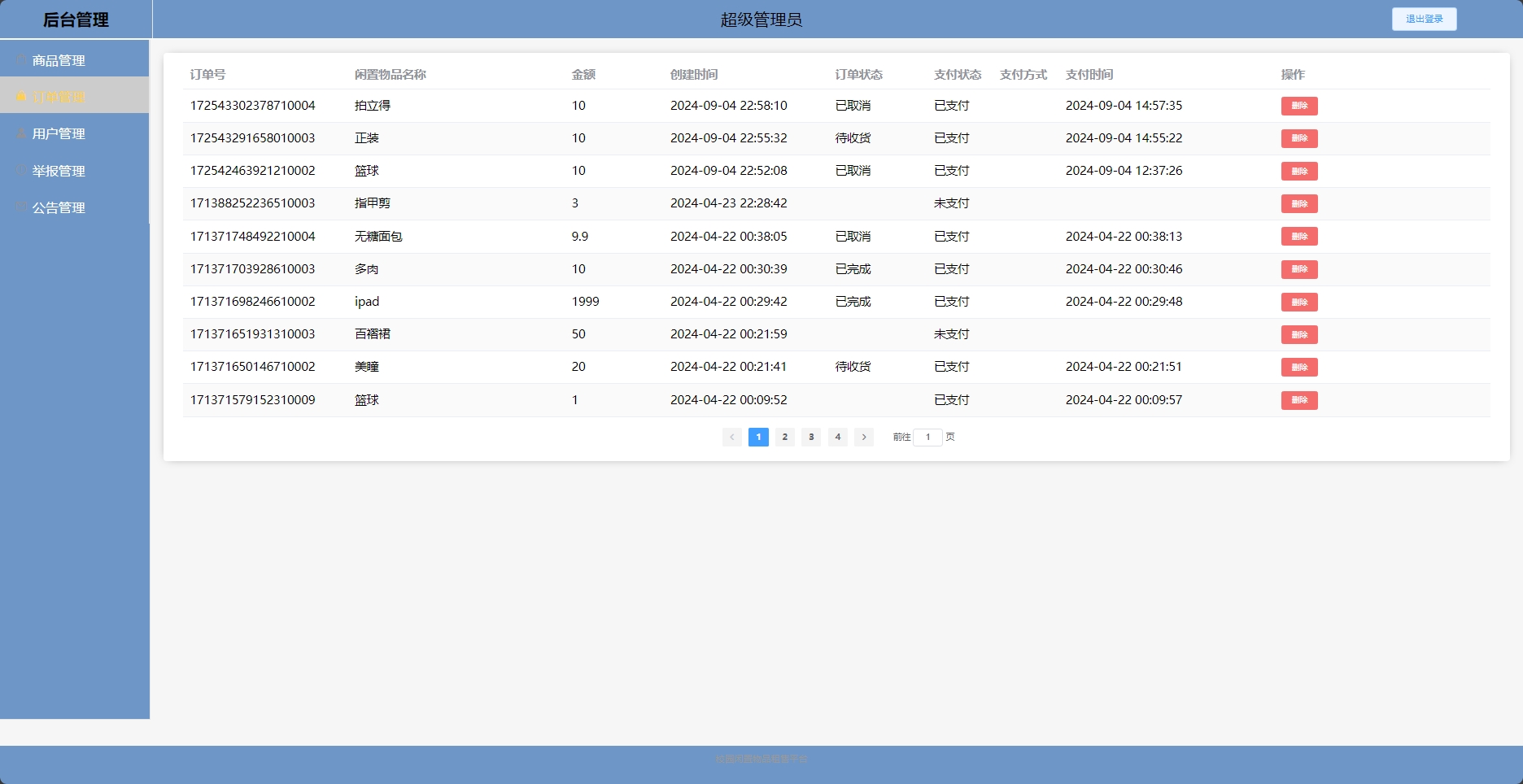Viewport: 1523px width, 784px height.
Task: Open 公告管理 in the sidebar menu
Action: pyautogui.click(x=59, y=207)
